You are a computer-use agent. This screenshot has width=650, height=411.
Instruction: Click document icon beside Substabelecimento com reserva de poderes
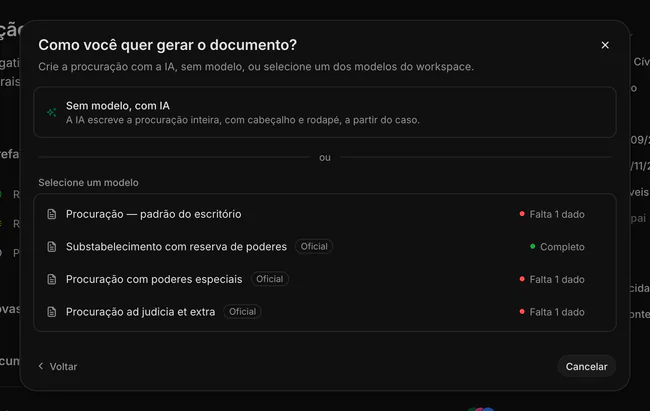pyautogui.click(x=51, y=247)
